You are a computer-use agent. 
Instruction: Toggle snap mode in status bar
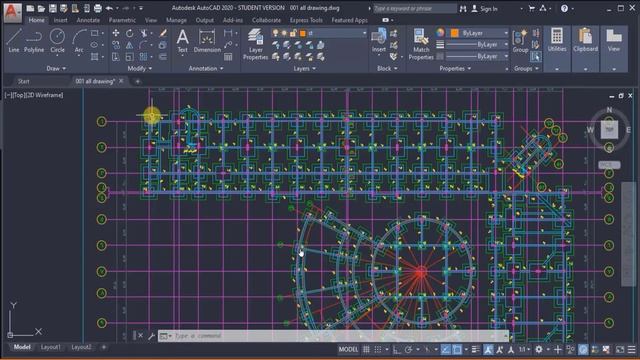click(x=378, y=349)
